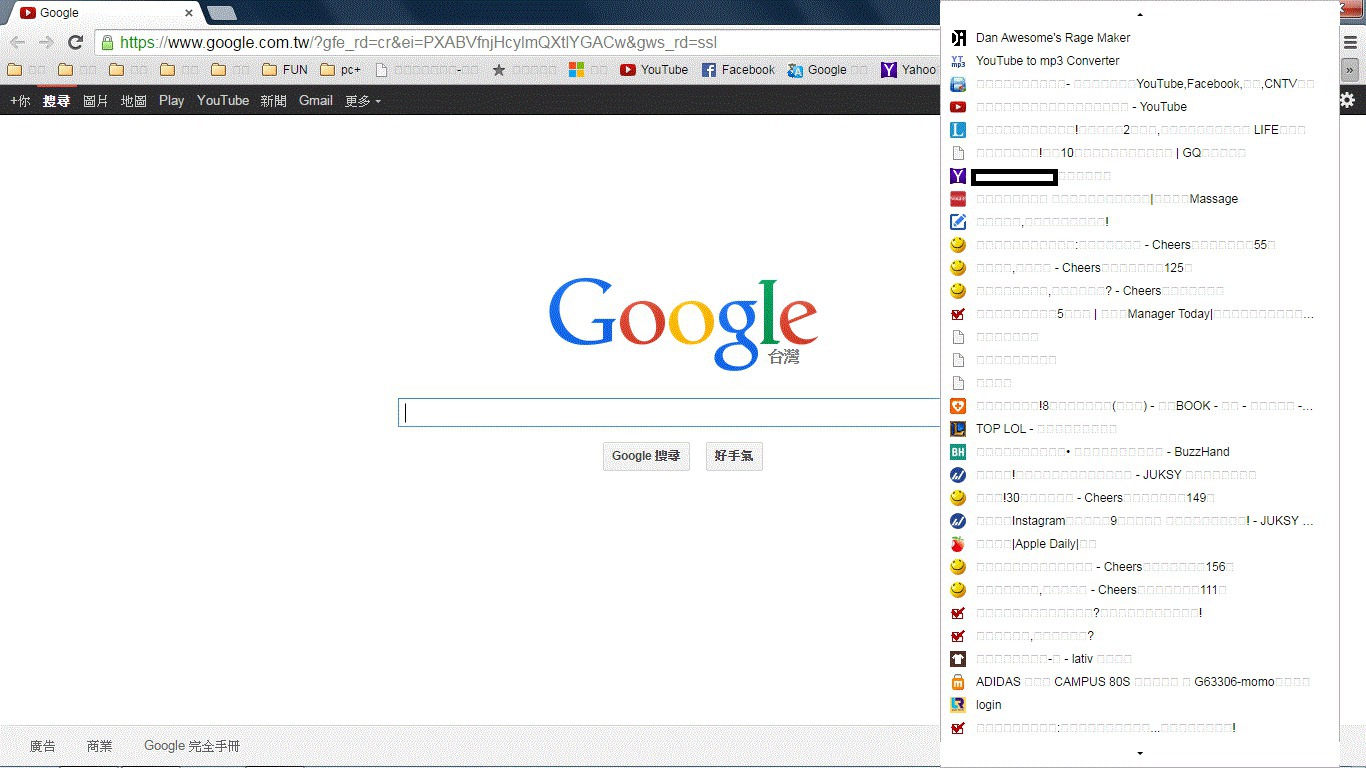
Task: Click the 好手氣 button
Action: pos(734,456)
